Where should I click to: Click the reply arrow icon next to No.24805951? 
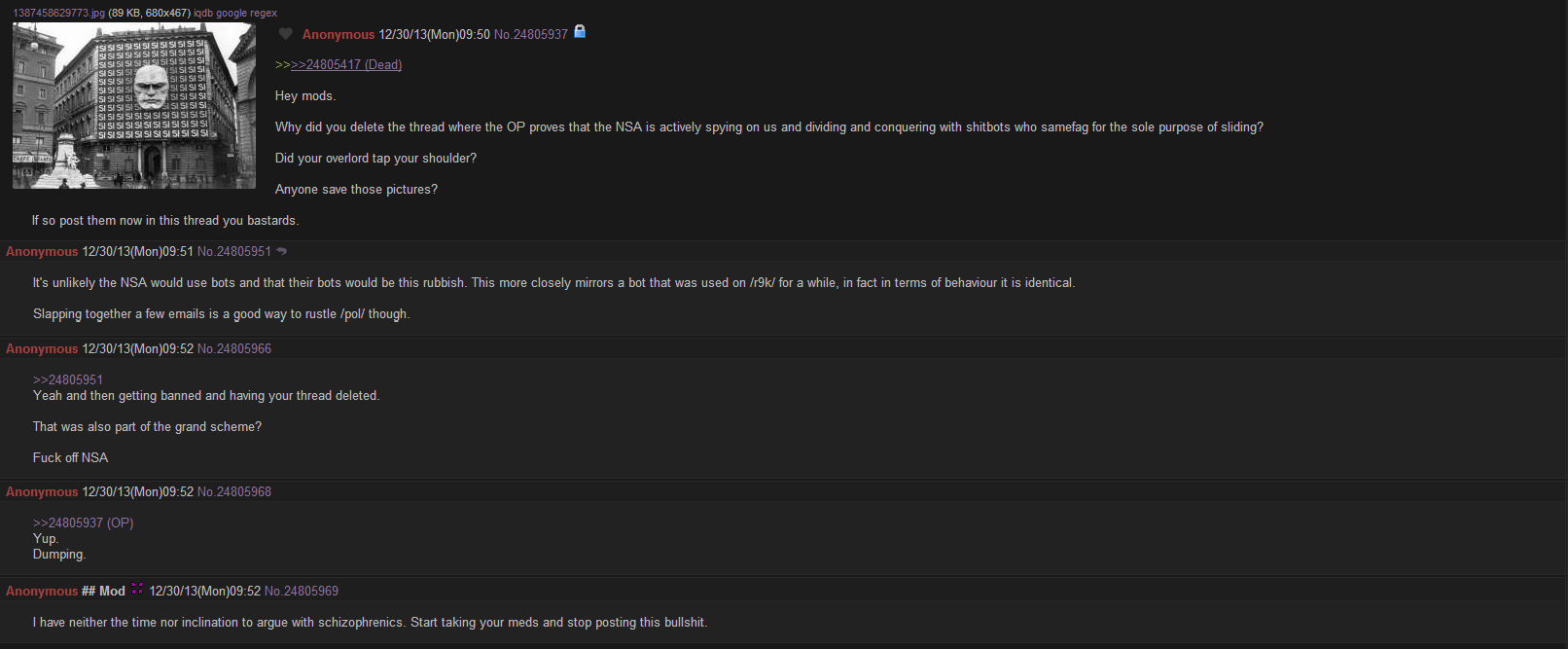(x=282, y=251)
